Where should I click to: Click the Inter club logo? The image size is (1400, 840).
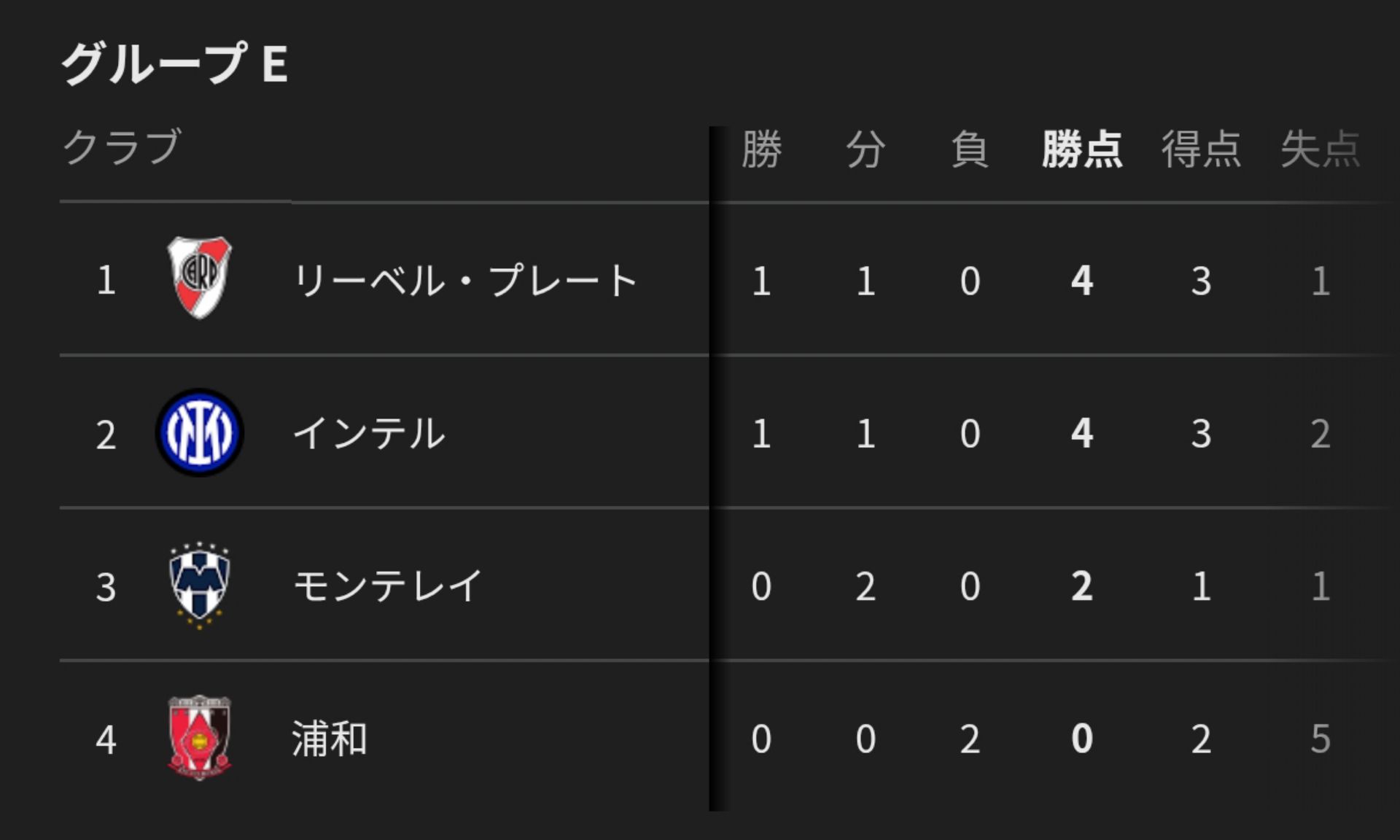(199, 432)
